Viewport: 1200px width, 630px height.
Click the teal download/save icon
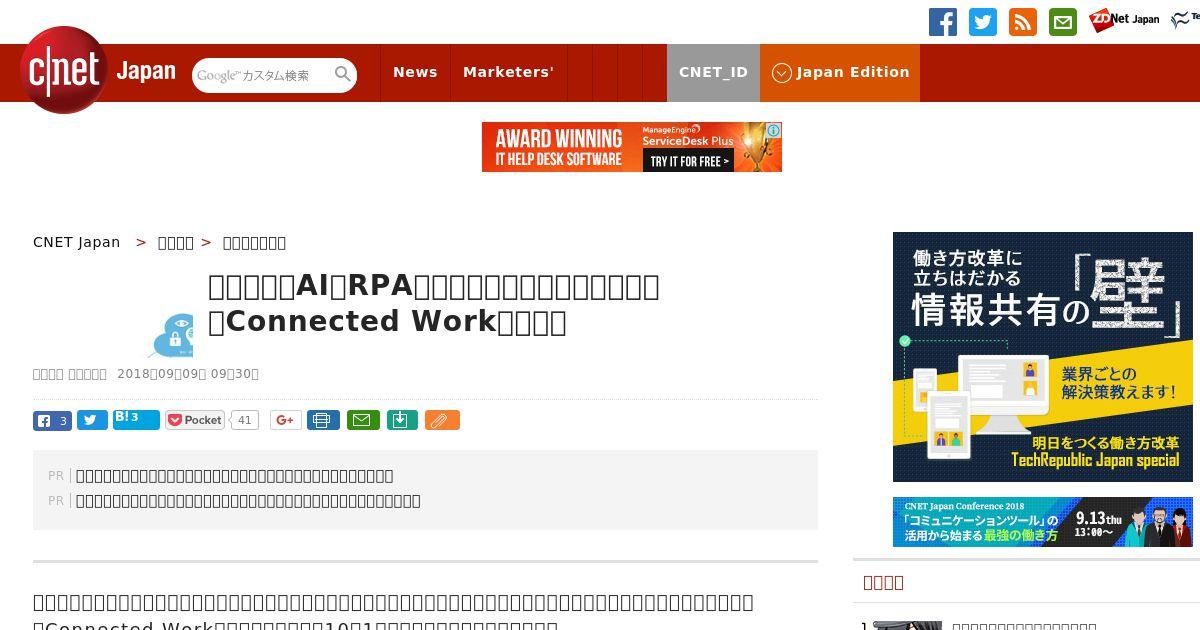click(x=401, y=420)
